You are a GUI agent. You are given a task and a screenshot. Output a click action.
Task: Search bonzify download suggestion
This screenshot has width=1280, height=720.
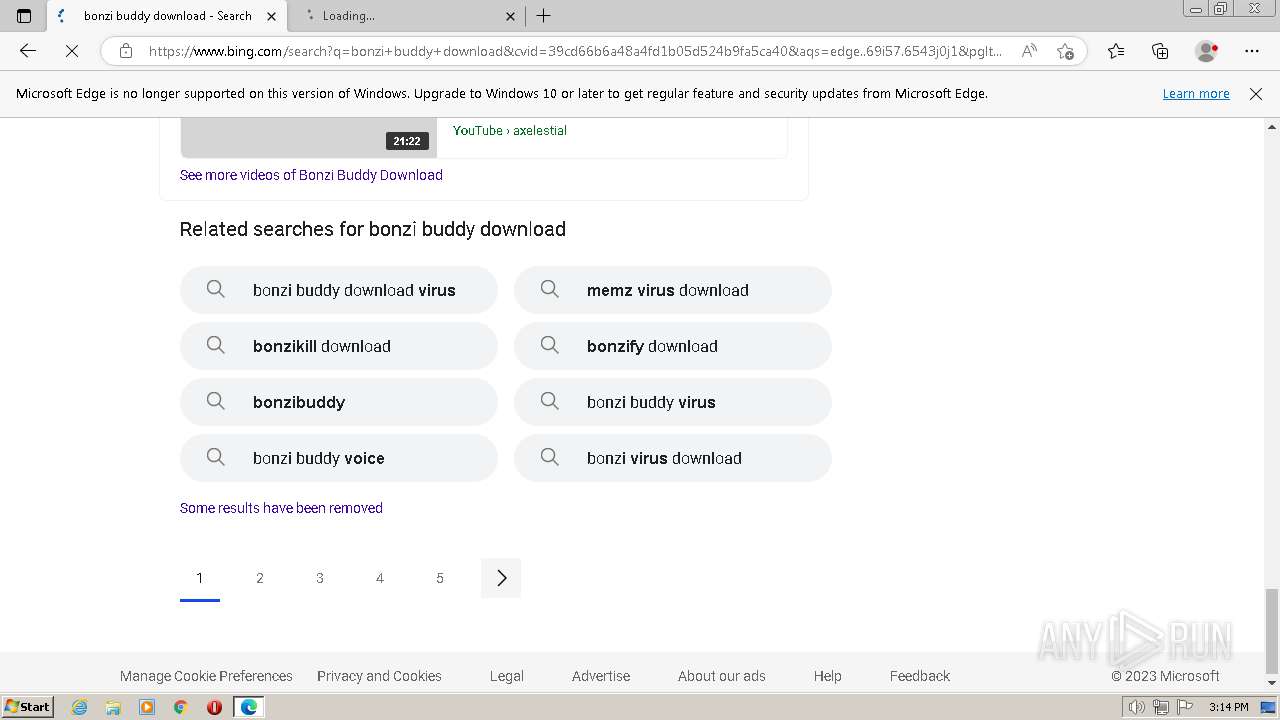pyautogui.click(x=673, y=346)
